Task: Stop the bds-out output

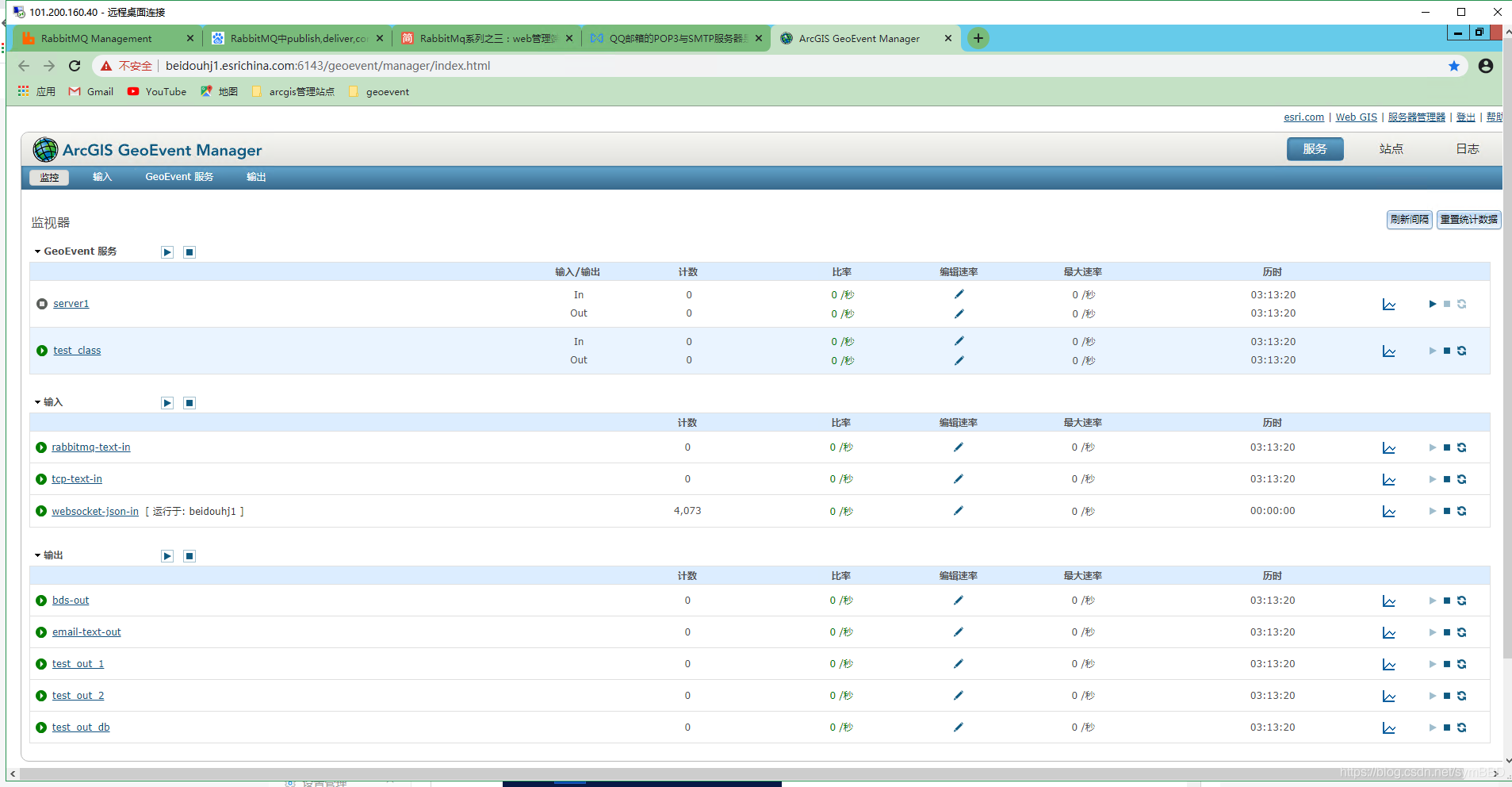Action: (1447, 601)
